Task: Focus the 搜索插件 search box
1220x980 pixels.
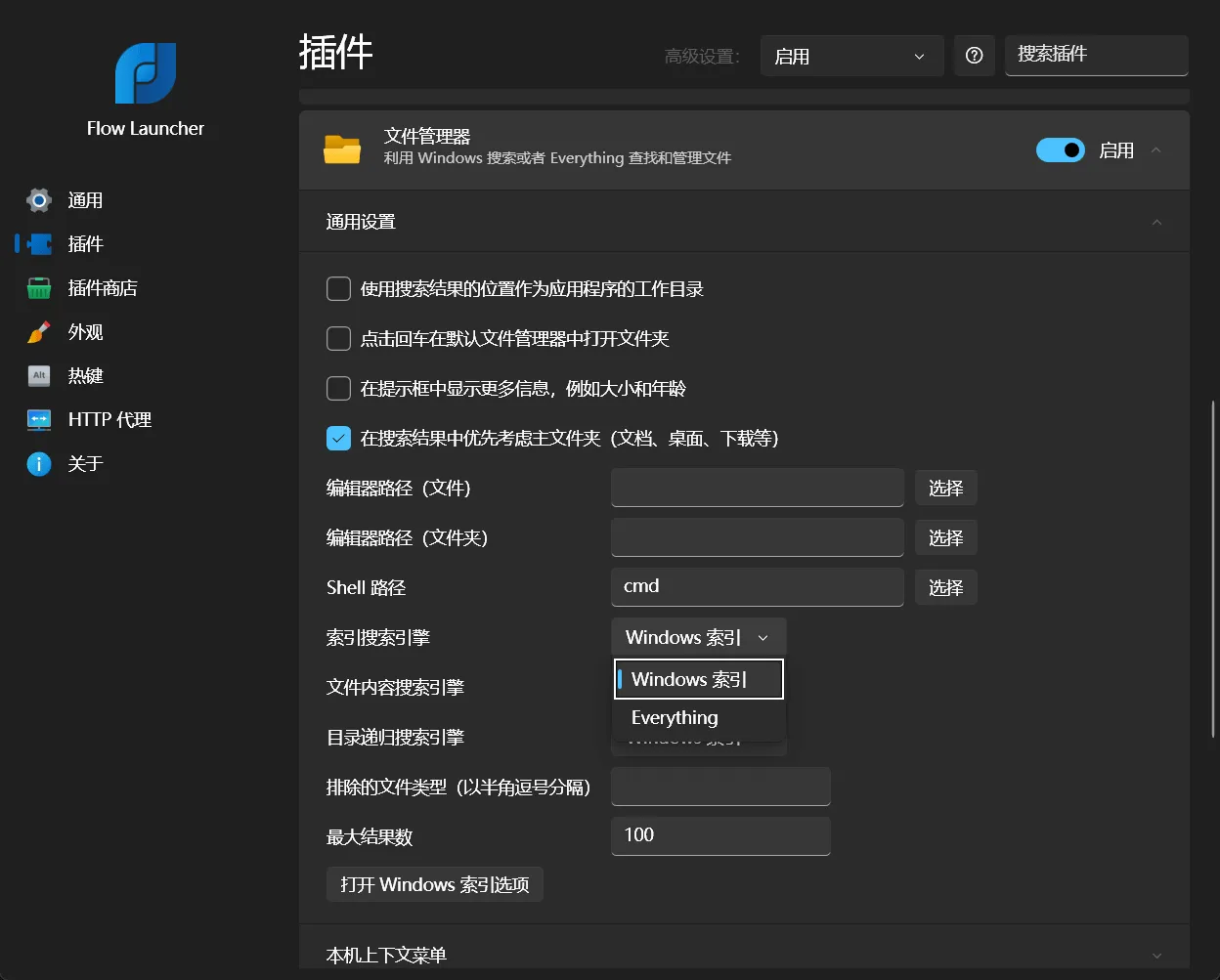Action: pos(1096,56)
